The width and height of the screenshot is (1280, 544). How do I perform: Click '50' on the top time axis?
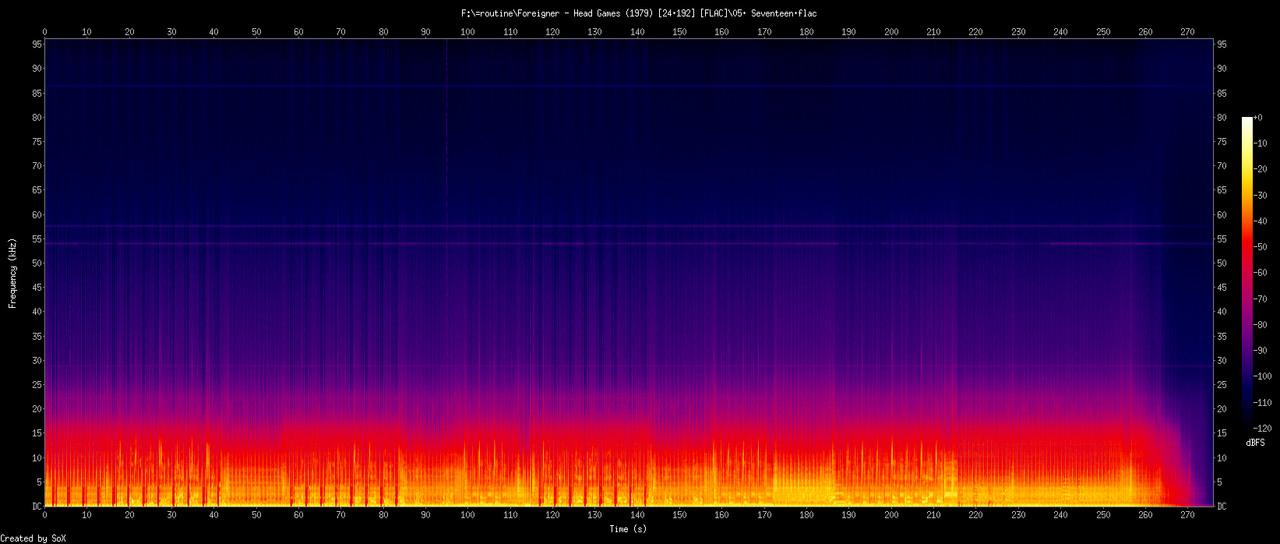[x=256, y=33]
